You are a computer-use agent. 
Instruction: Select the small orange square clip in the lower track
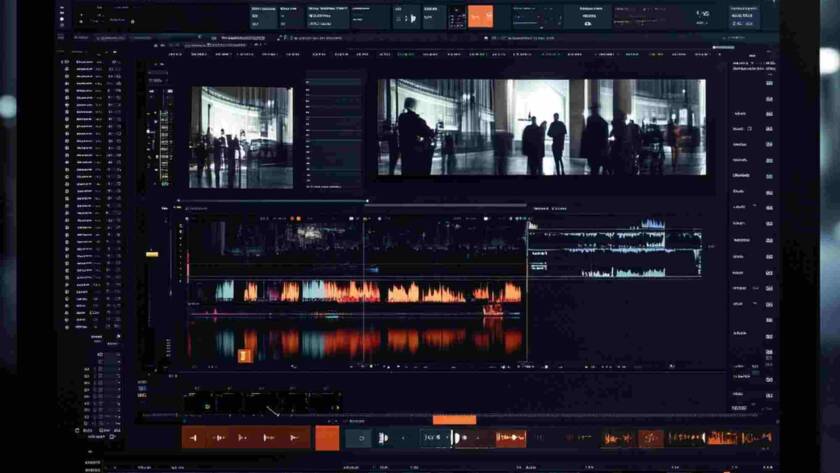pyautogui.click(x=245, y=355)
